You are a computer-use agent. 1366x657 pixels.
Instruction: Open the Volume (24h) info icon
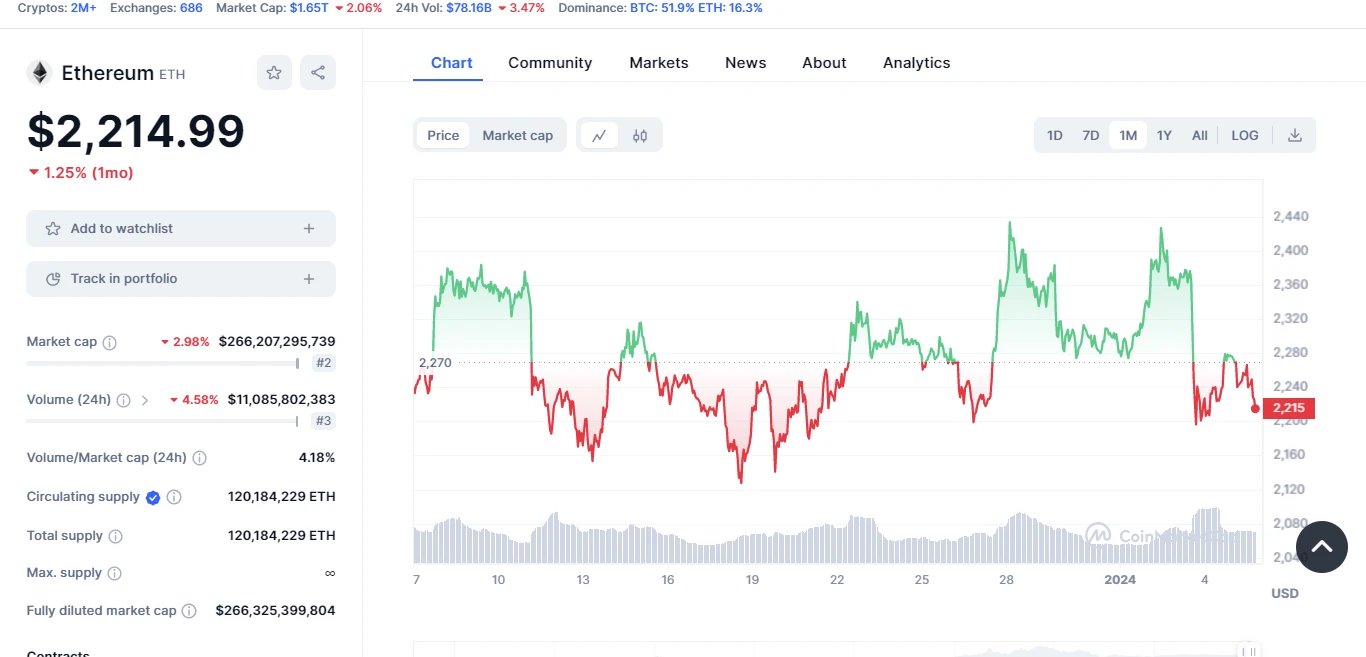(x=123, y=400)
